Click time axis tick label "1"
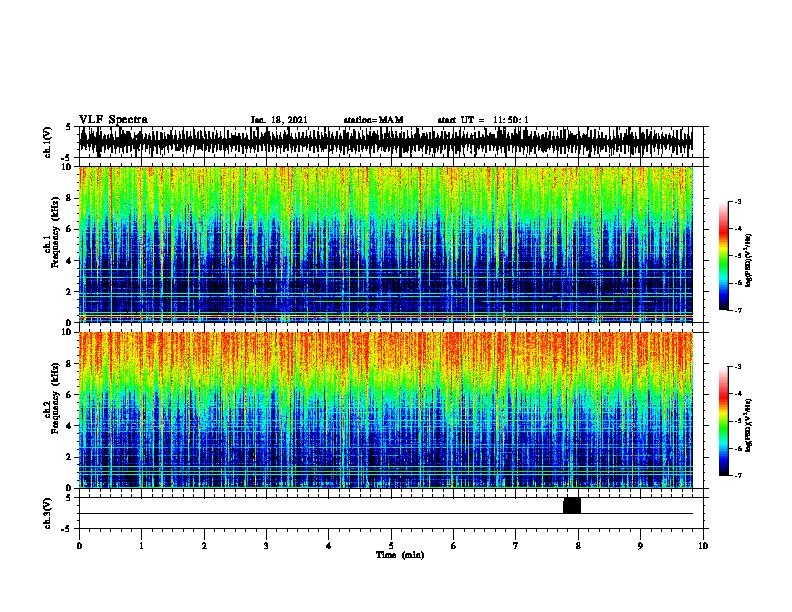Screen dimensions: 792x612 tap(141, 546)
